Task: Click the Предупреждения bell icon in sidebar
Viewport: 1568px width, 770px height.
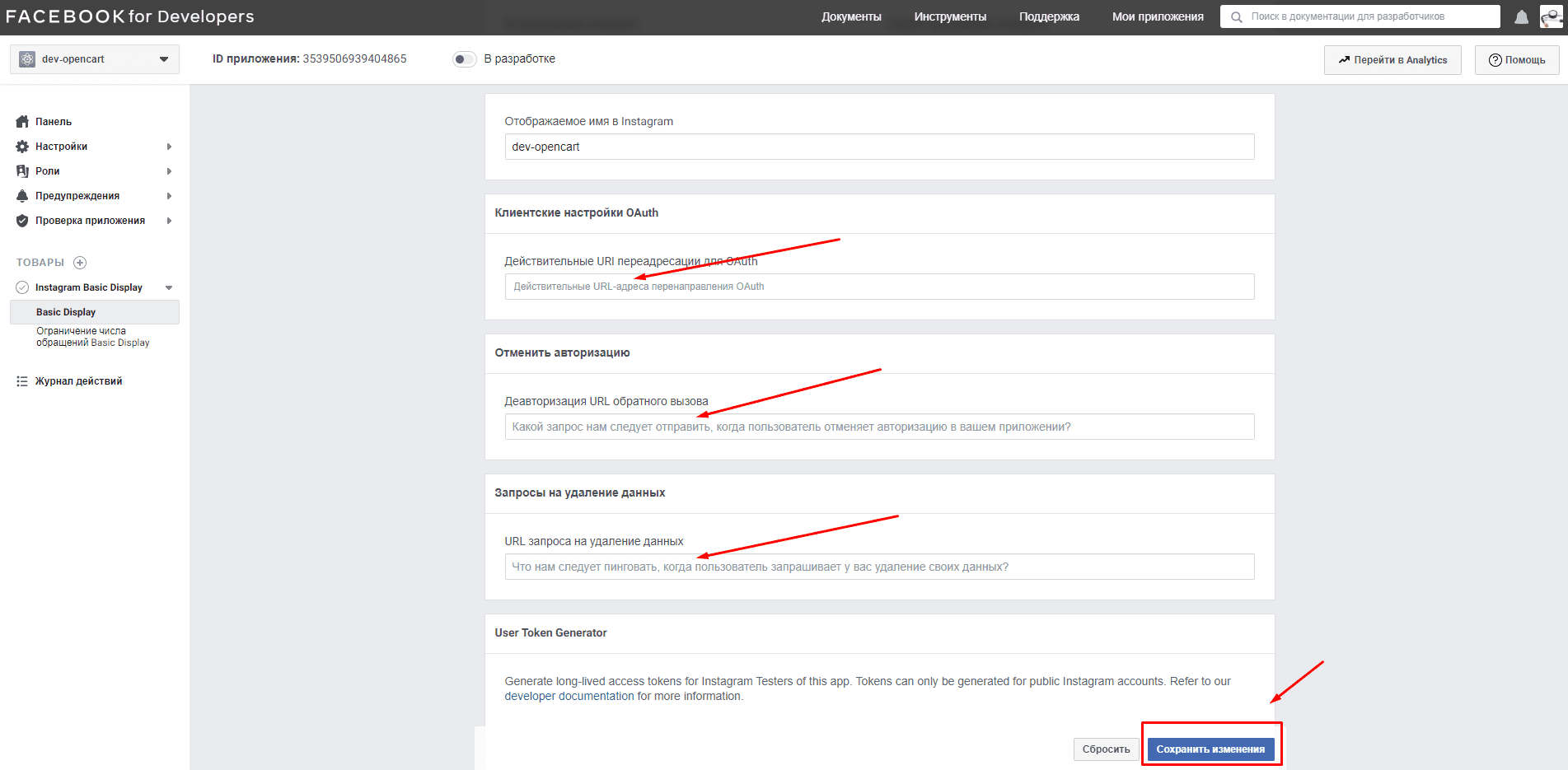Action: tap(22, 196)
